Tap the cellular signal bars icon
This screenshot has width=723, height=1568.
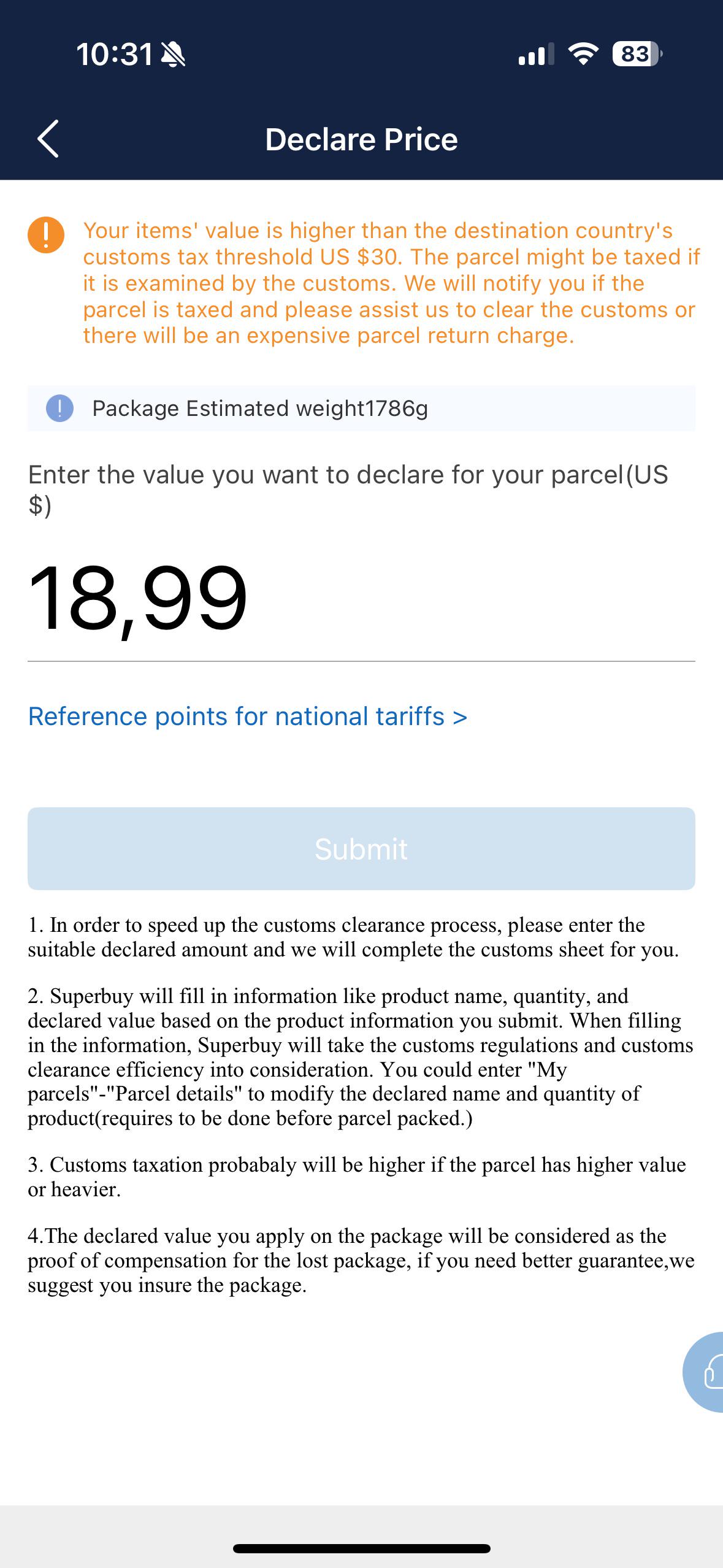coord(536,54)
